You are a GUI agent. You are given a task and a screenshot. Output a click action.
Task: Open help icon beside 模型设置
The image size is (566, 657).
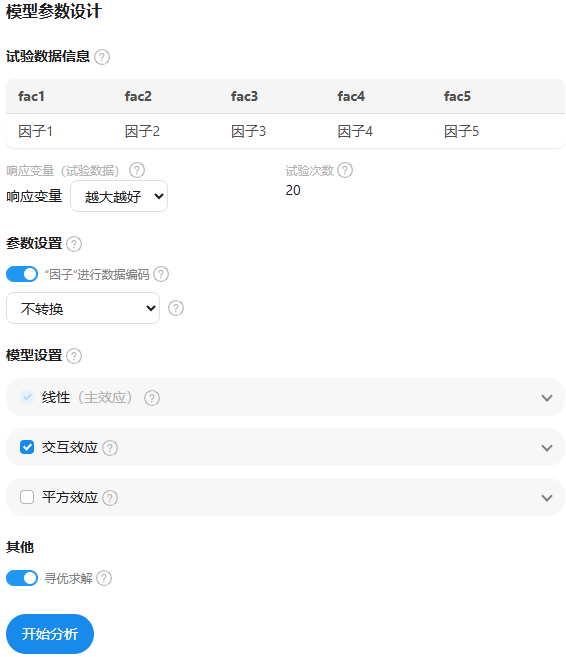[74, 356]
